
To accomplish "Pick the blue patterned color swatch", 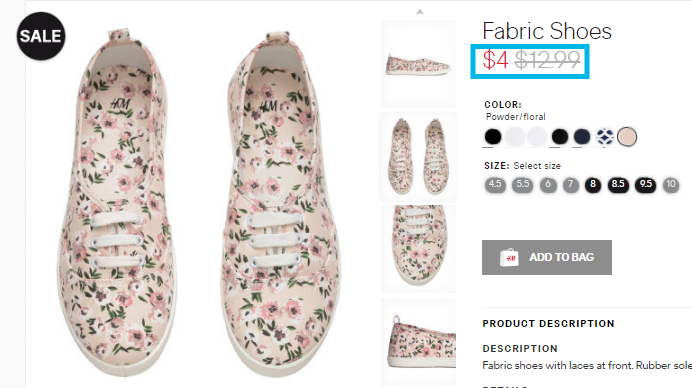I will [x=605, y=136].
